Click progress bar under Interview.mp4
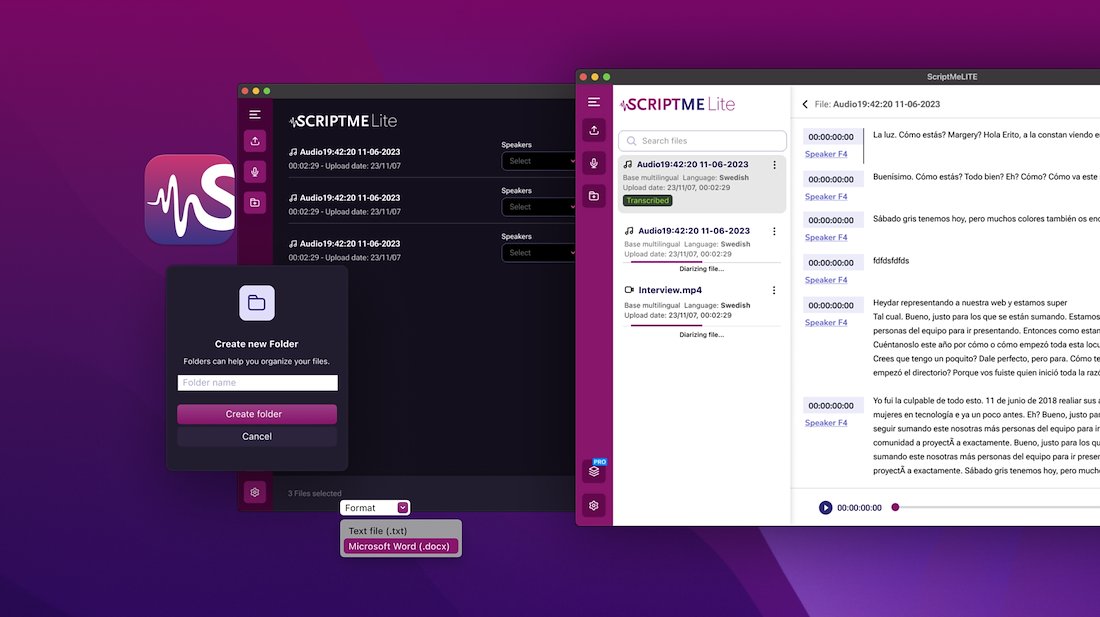The height and width of the screenshot is (617, 1100). tap(702, 325)
